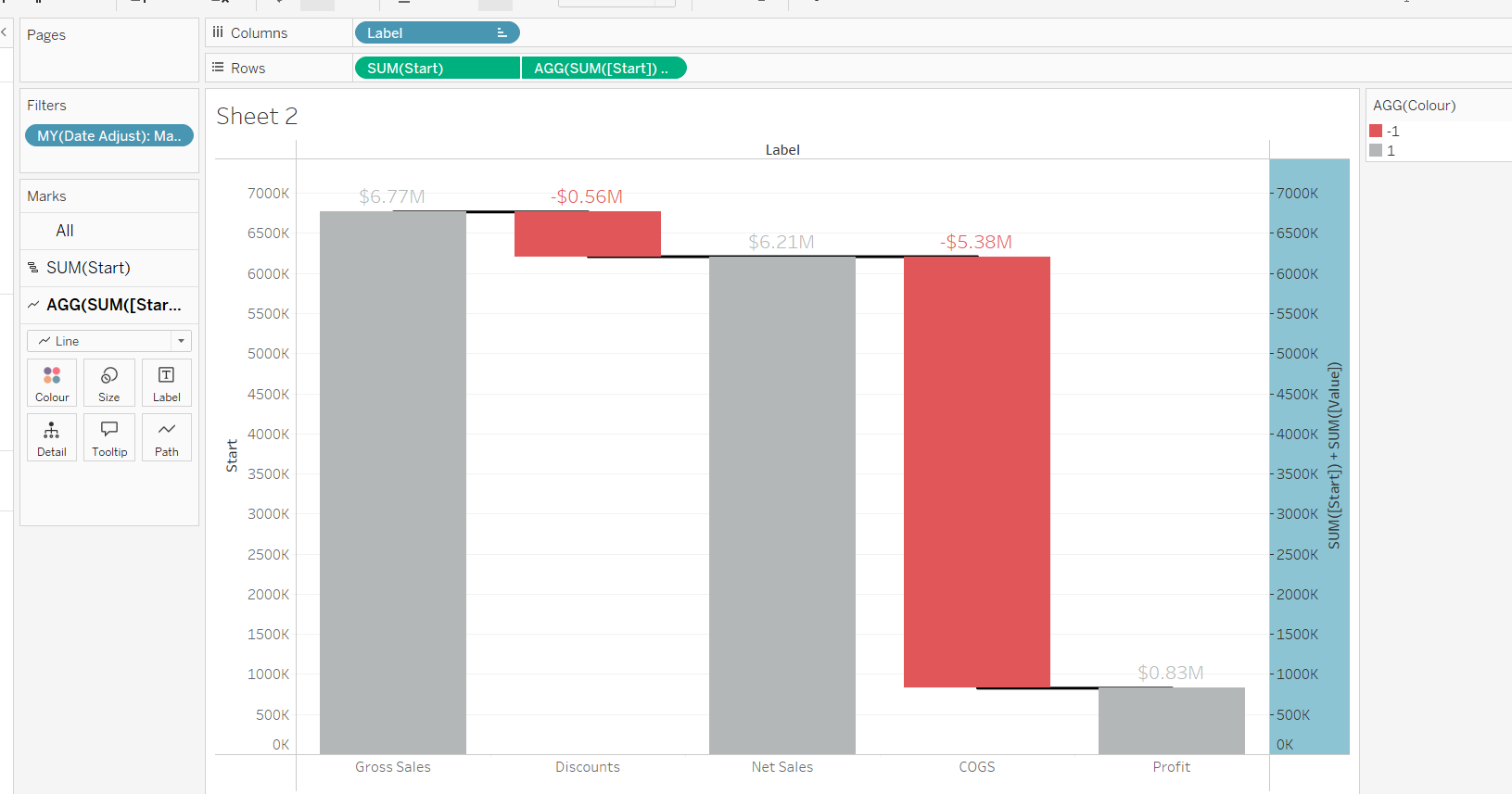The width and height of the screenshot is (1512, 794).
Task: Open the Line mark type dropdown
Action: [181, 341]
